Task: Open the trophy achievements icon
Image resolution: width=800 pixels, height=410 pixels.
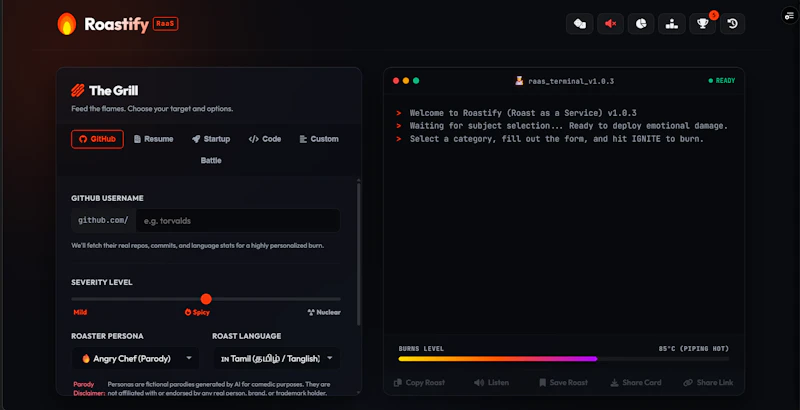Action: (702, 23)
